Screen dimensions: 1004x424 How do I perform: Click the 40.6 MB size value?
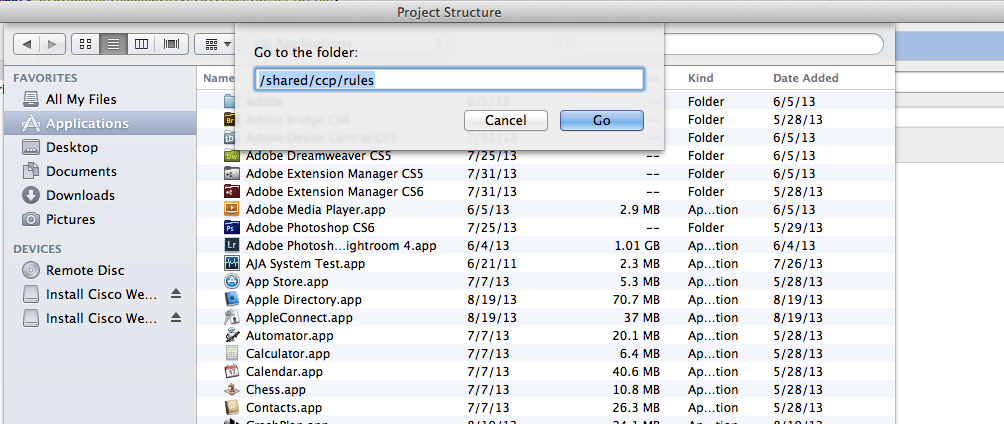(636, 371)
